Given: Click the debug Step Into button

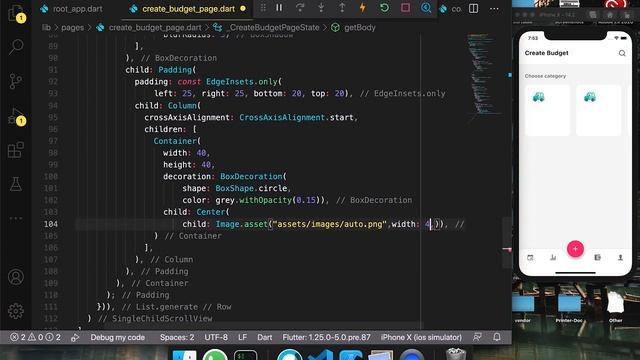Looking at the screenshot, I should [321, 8].
